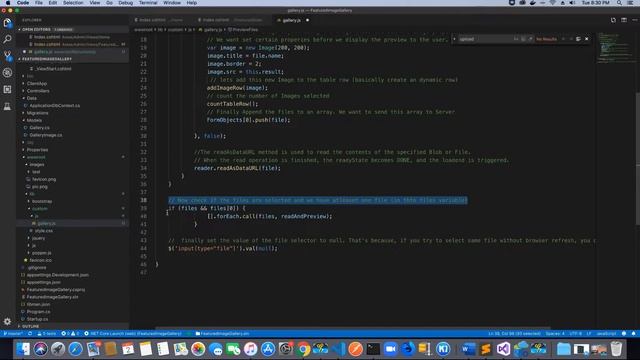Collapse the Data folder
The image size is (640, 360).
(32, 98)
